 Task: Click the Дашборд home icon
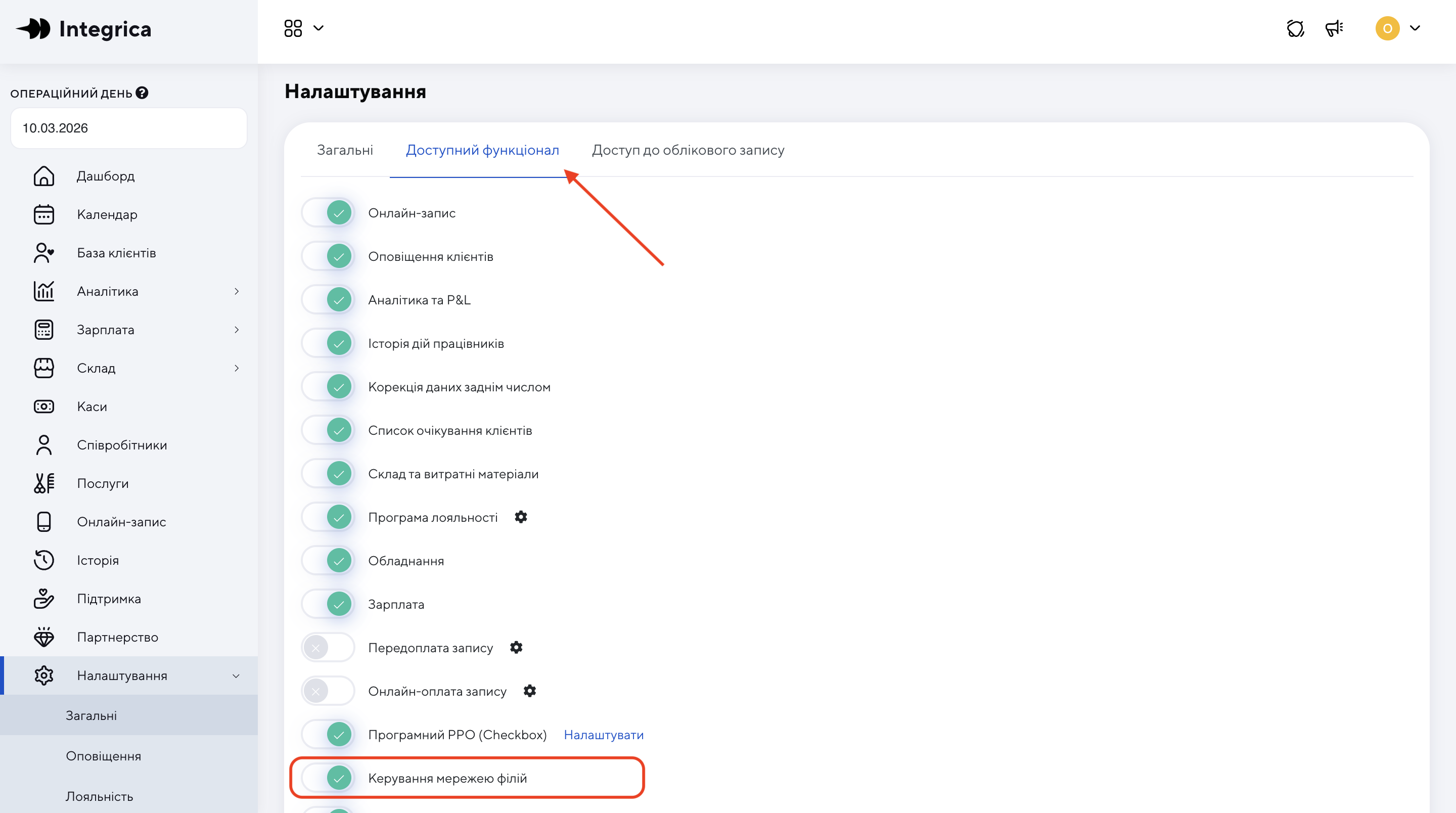tap(43, 176)
